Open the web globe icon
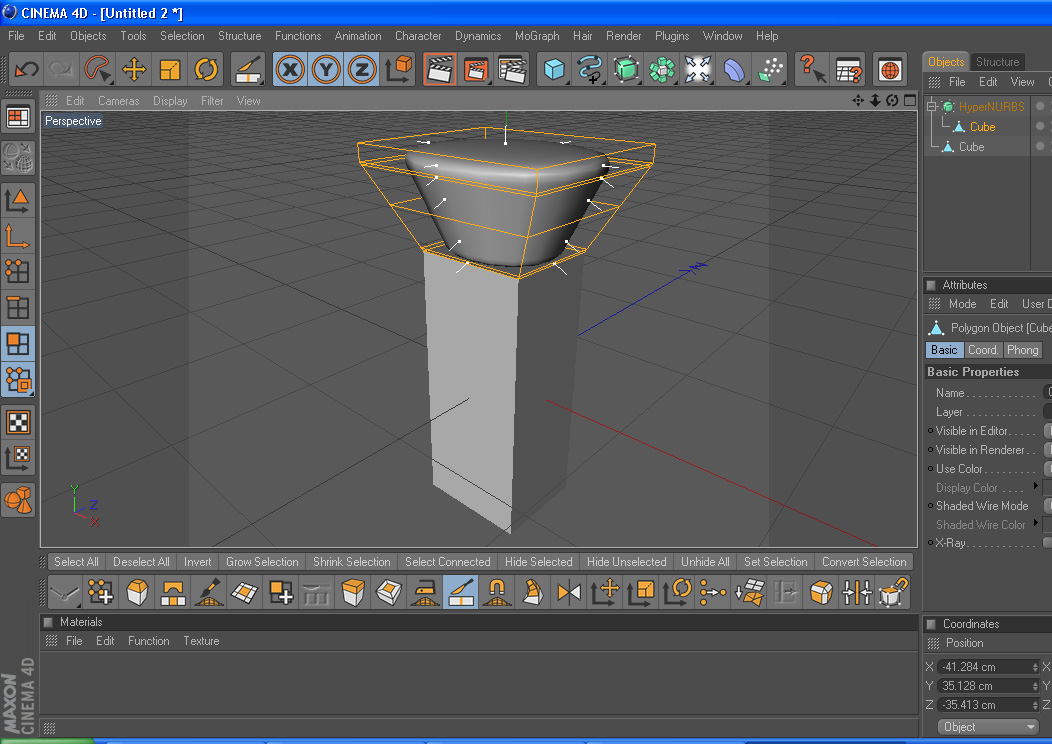The image size is (1052, 744). point(890,69)
